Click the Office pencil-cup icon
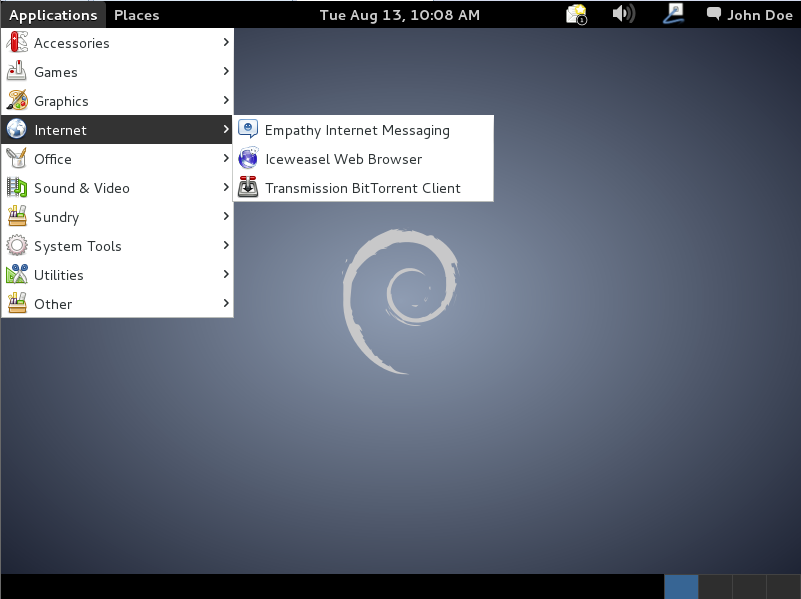Image resolution: width=801 pixels, height=599 pixels. tap(17, 158)
